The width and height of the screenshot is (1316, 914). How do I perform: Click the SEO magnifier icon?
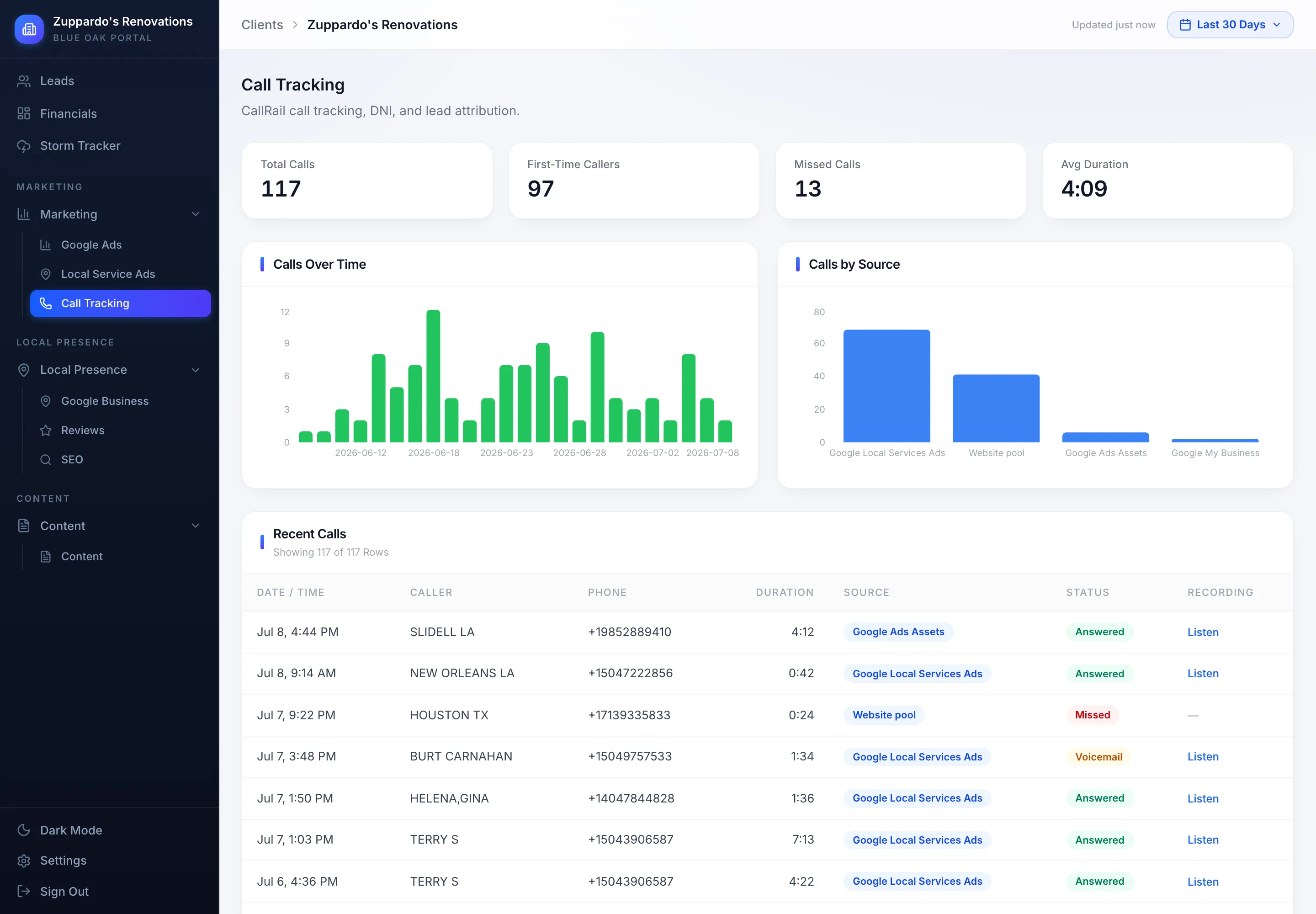(x=46, y=460)
